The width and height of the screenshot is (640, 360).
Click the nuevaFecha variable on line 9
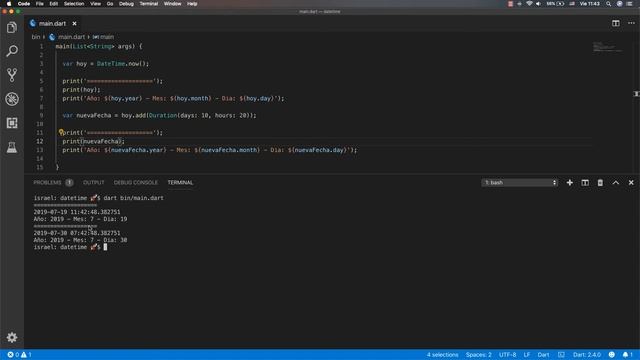point(93,116)
